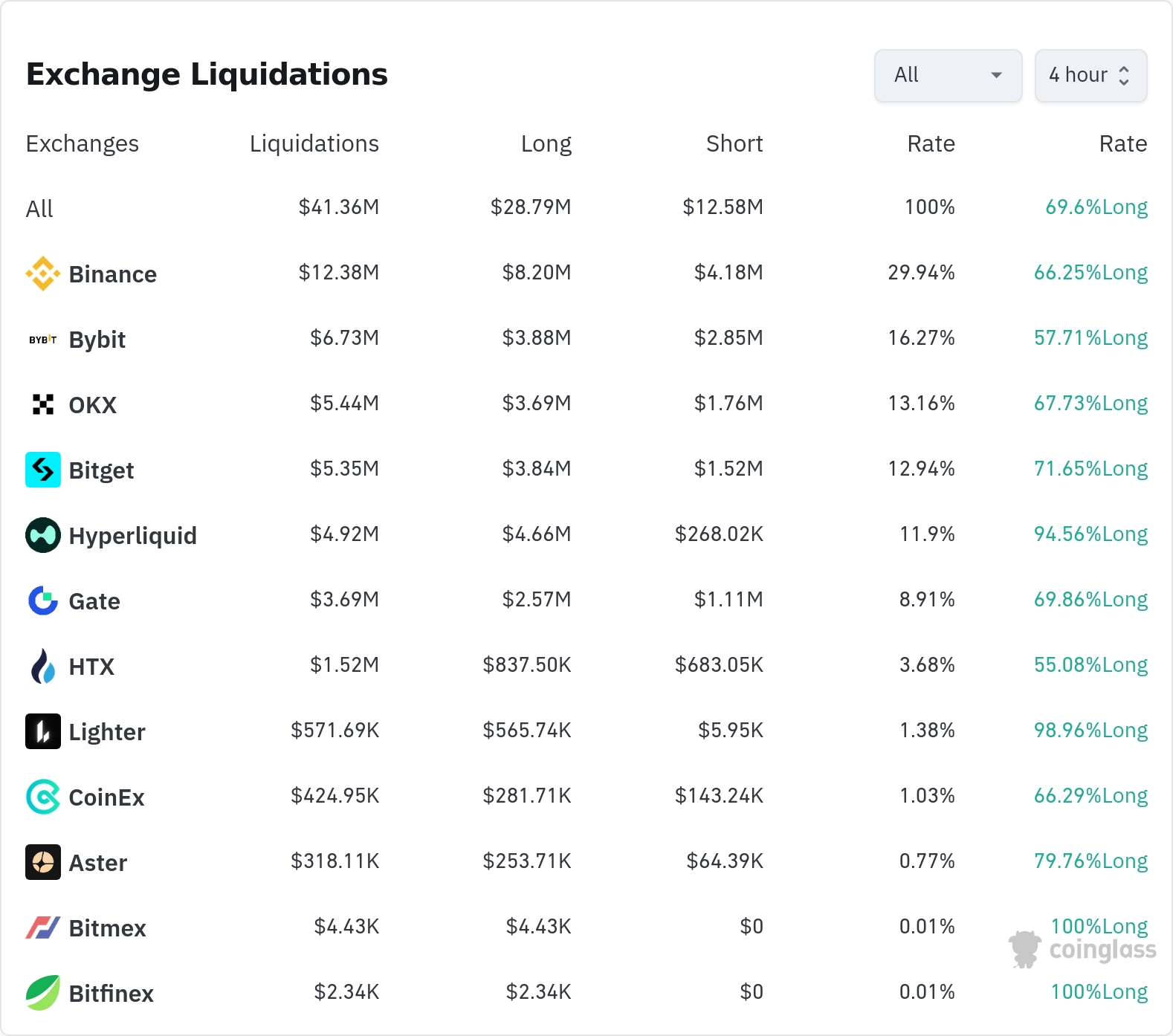The width and height of the screenshot is (1173, 1036).
Task: Click the Bitfinex leaf logo icon
Action: pyautogui.click(x=43, y=993)
